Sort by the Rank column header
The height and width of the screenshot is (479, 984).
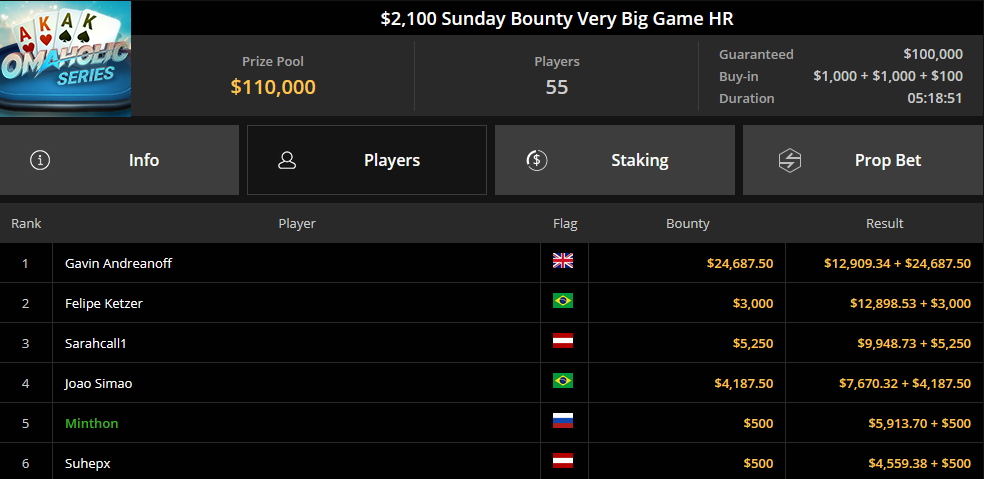click(26, 223)
